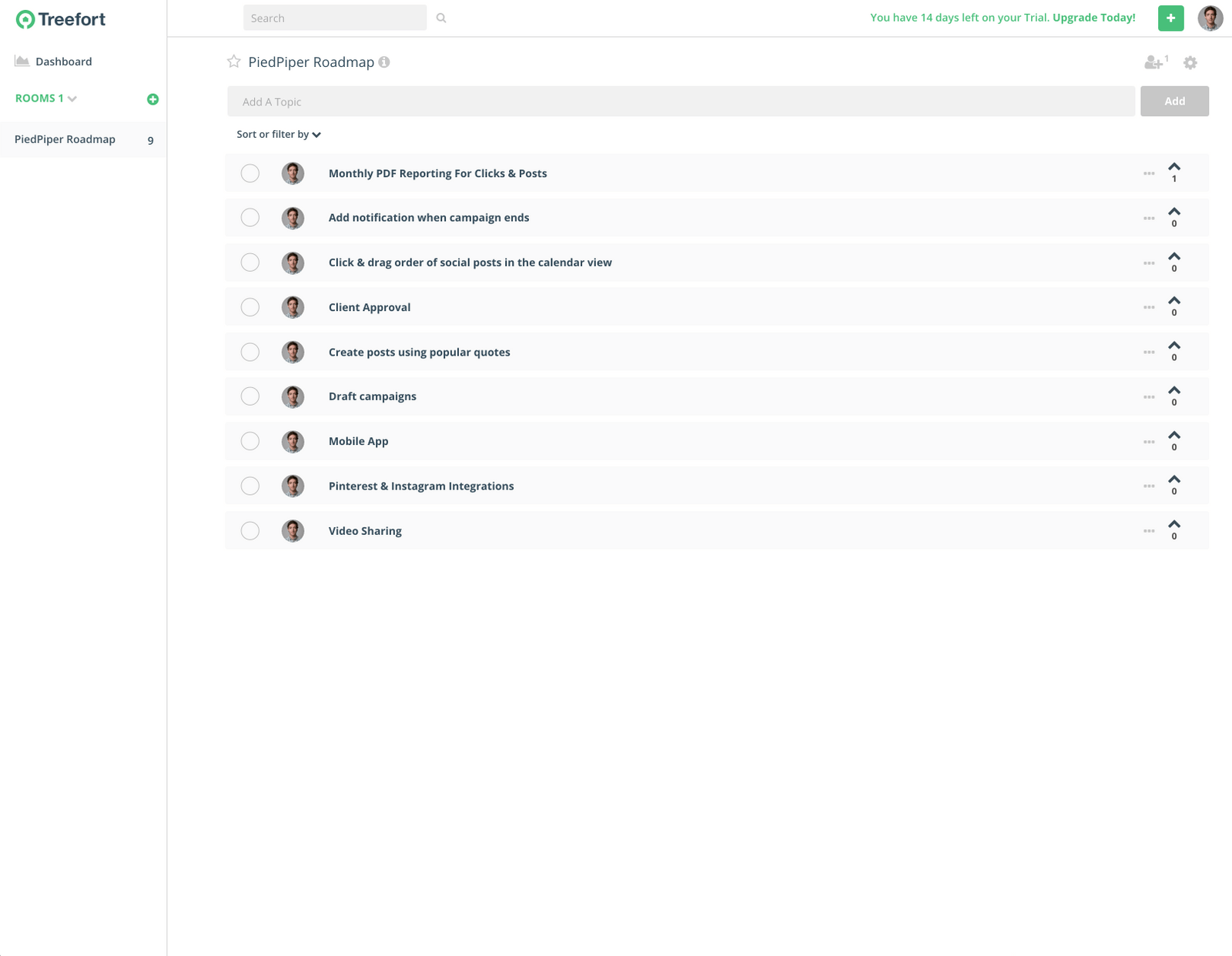Click the green plus button in header
1232x956 pixels.
point(1170,18)
